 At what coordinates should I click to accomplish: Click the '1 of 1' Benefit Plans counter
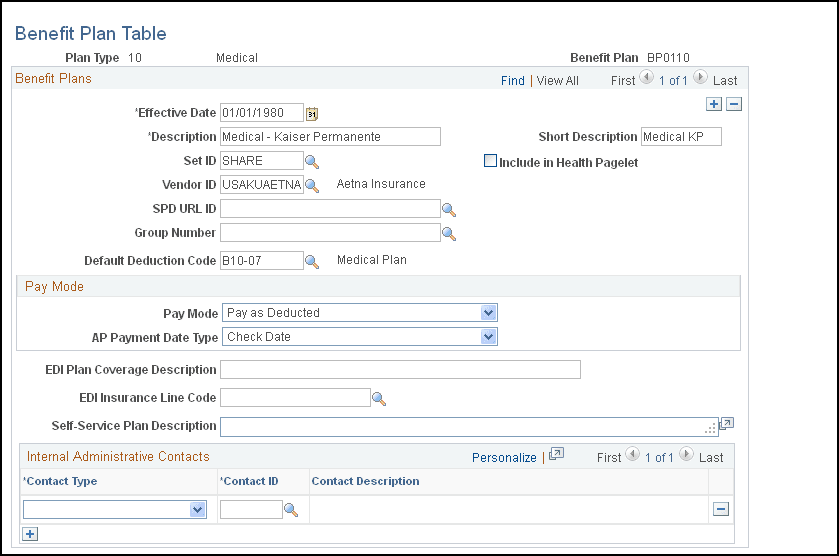point(673,81)
